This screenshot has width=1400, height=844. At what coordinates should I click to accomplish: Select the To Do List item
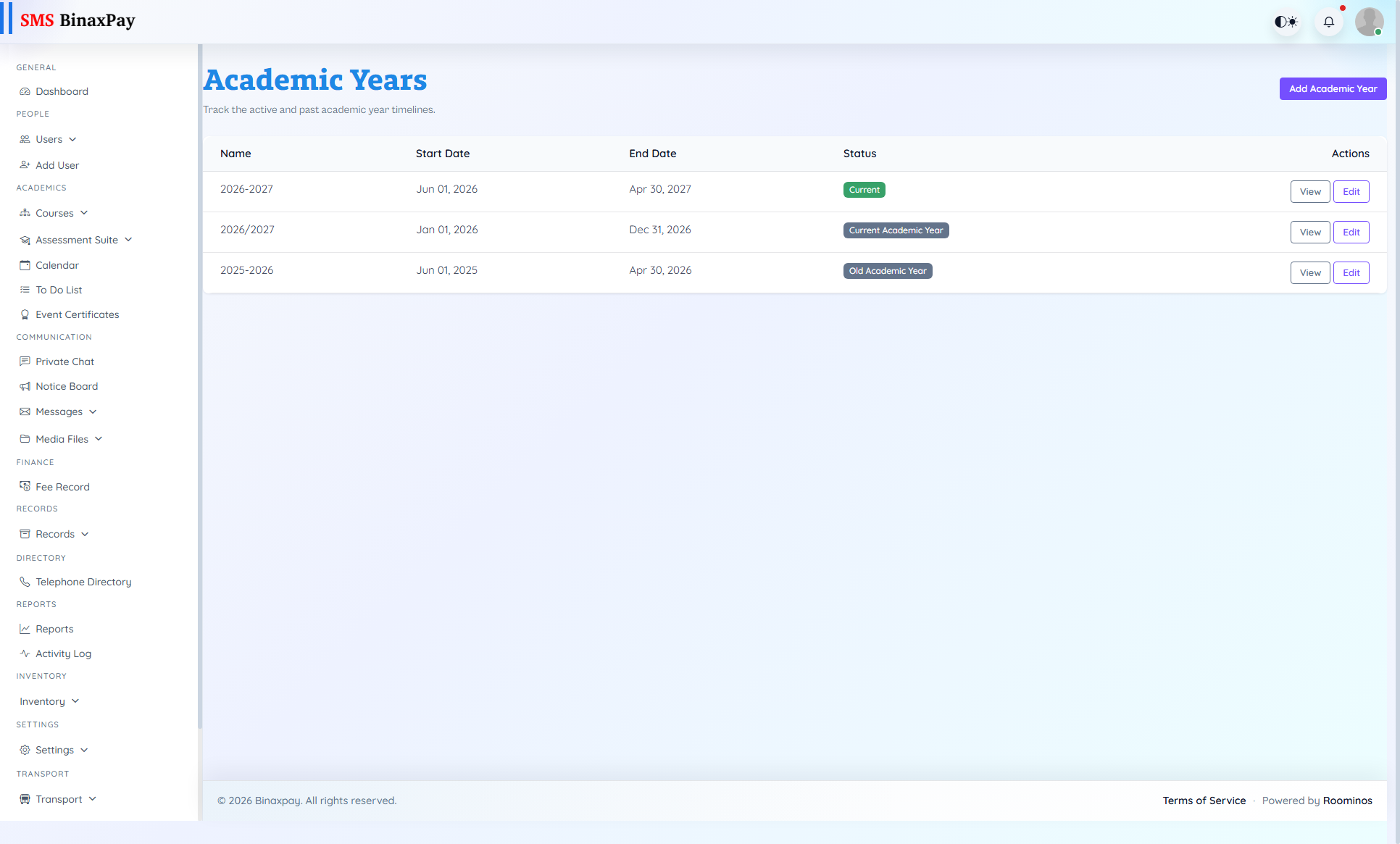[x=58, y=290]
